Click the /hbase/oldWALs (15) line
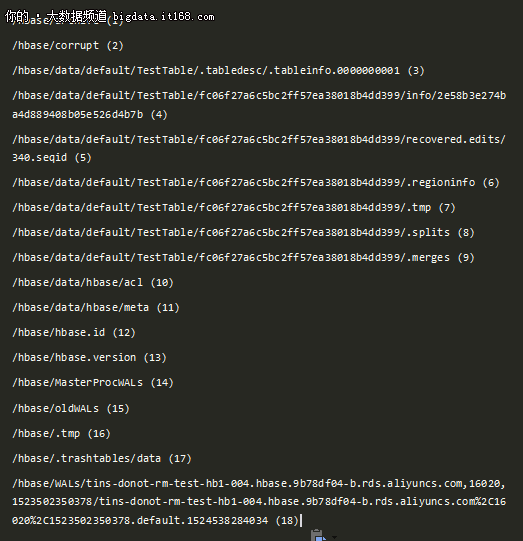This screenshot has height=541, width=523. coord(71,409)
